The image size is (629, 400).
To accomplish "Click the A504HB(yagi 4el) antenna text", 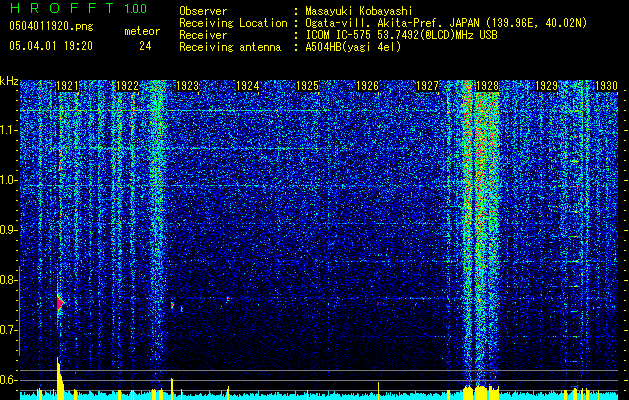I will point(353,47).
